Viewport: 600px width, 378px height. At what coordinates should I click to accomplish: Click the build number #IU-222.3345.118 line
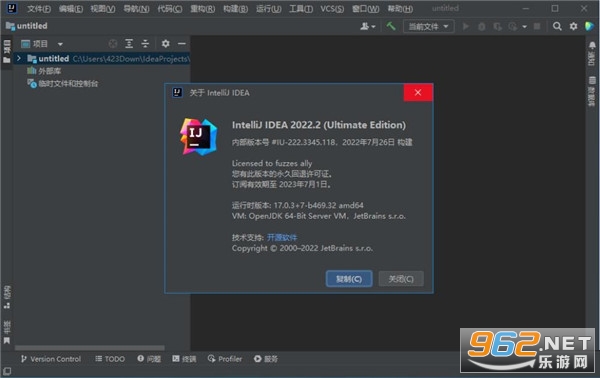pyautogui.click(x=322, y=142)
